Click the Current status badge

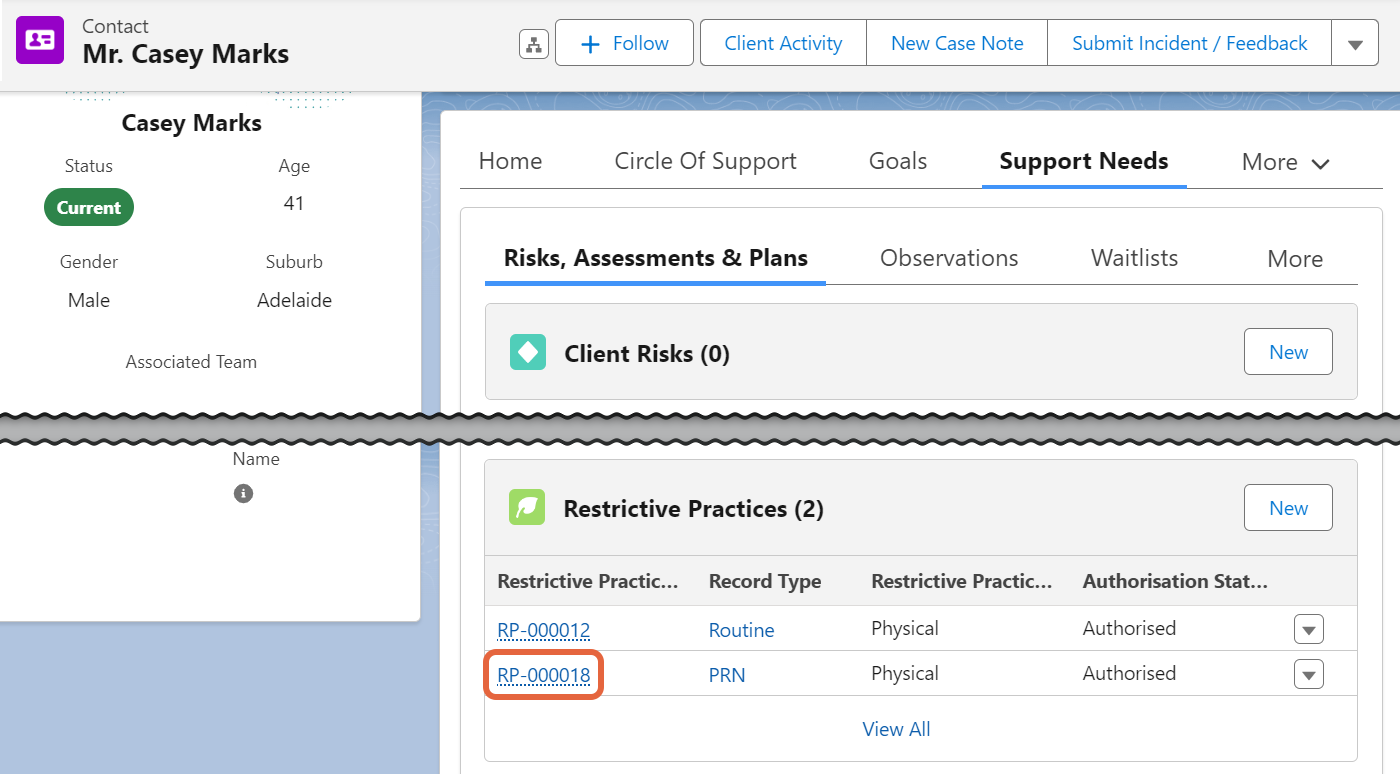point(88,207)
